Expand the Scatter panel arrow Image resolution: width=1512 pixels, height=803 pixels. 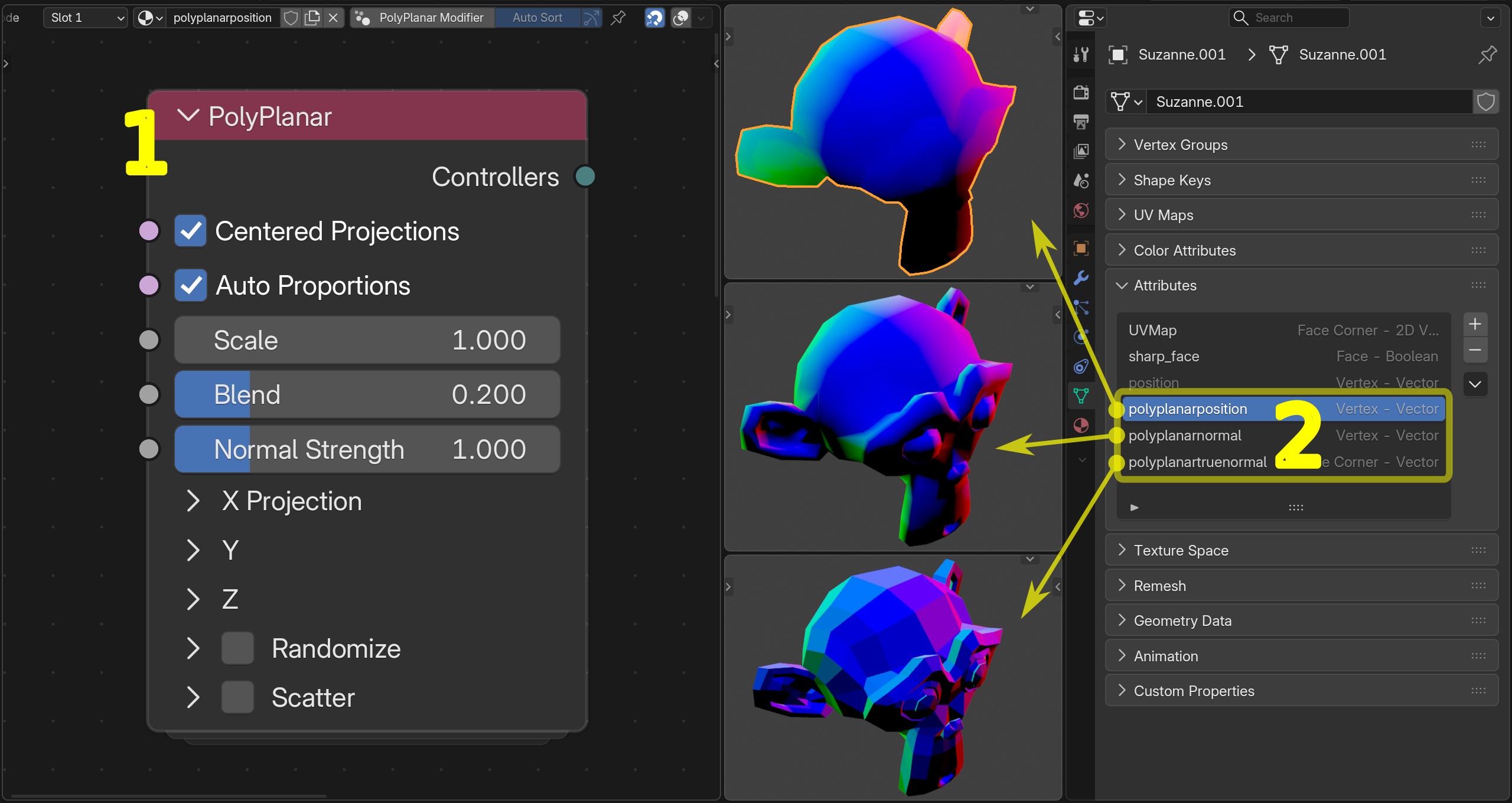193,697
